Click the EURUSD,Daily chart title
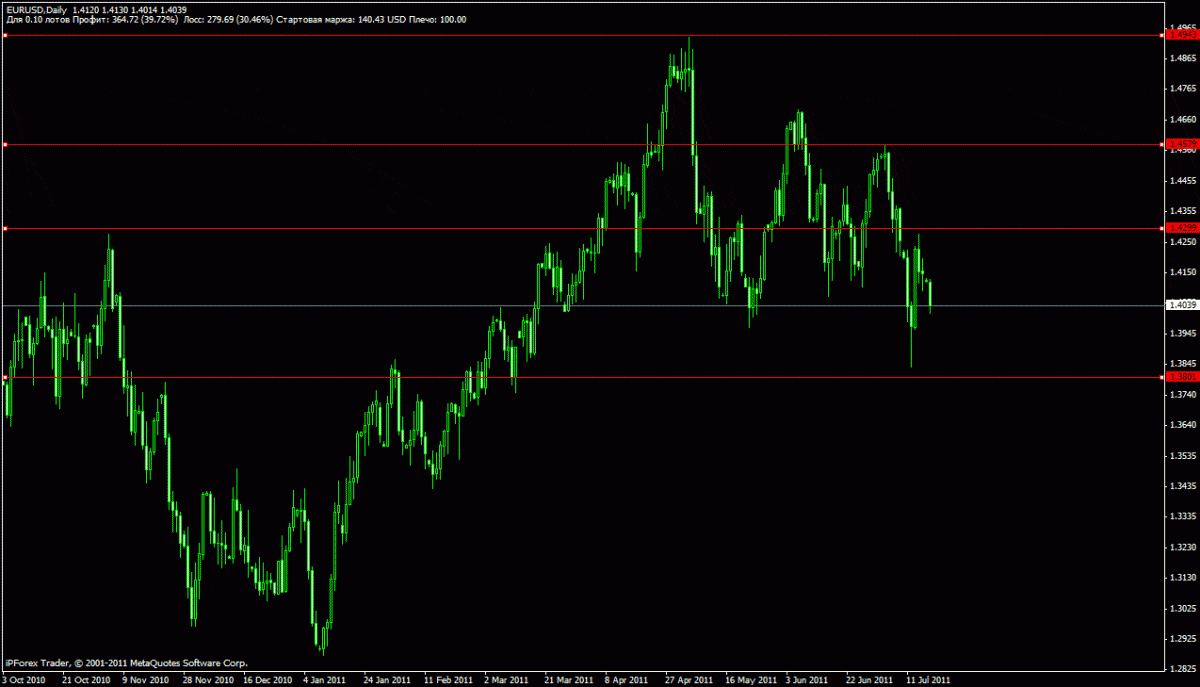 pyautogui.click(x=36, y=9)
